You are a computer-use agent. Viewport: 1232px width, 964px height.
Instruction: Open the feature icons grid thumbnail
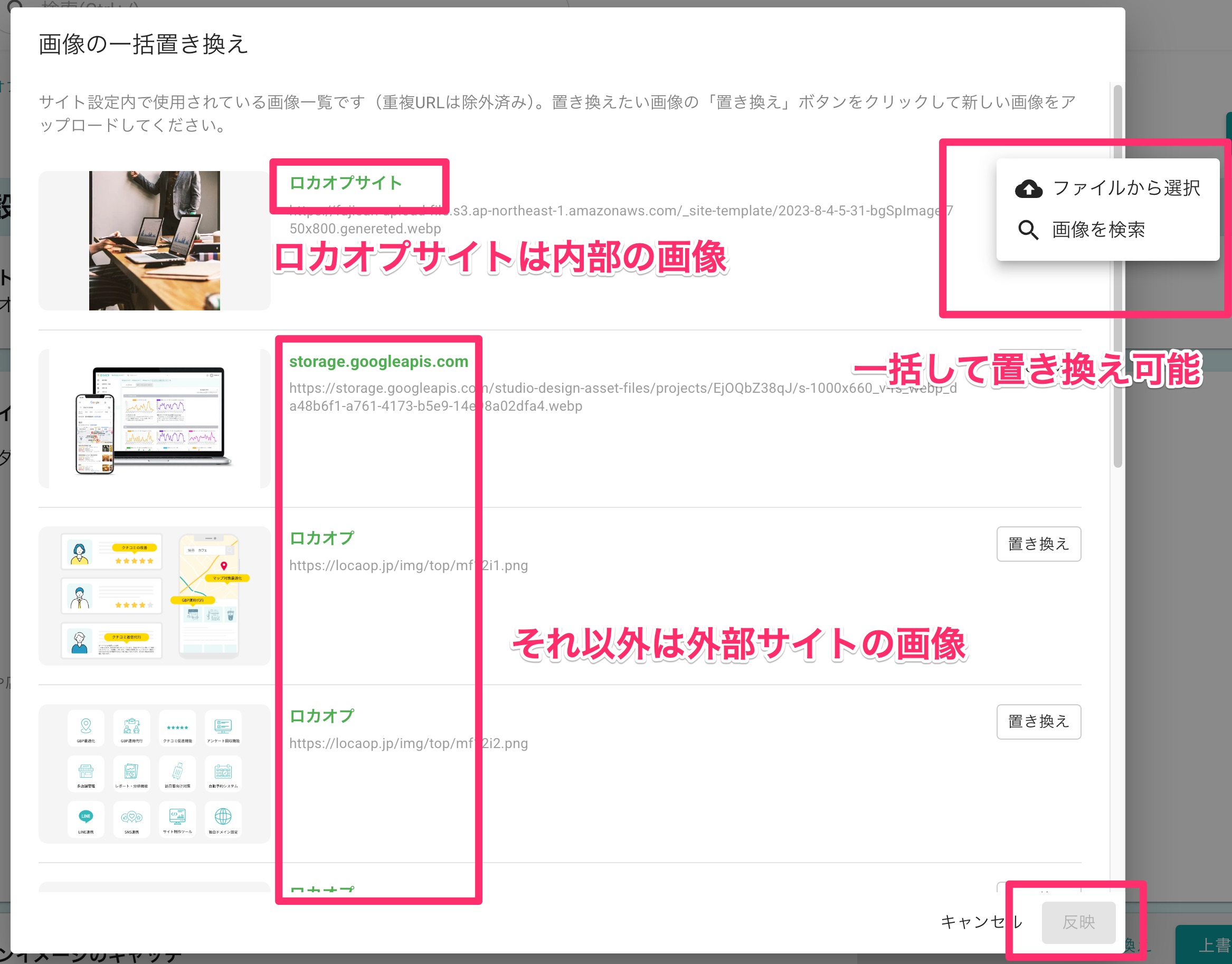coord(154,774)
